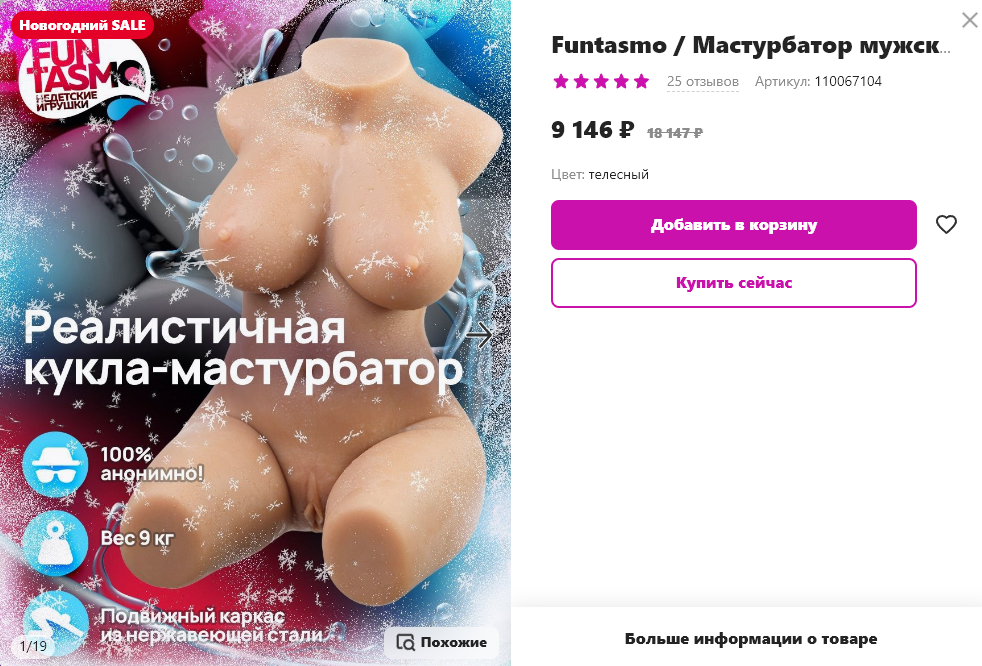Image resolution: width=982 pixels, height=666 pixels.
Task: Open Больше информации о товаре
Action: (x=750, y=639)
